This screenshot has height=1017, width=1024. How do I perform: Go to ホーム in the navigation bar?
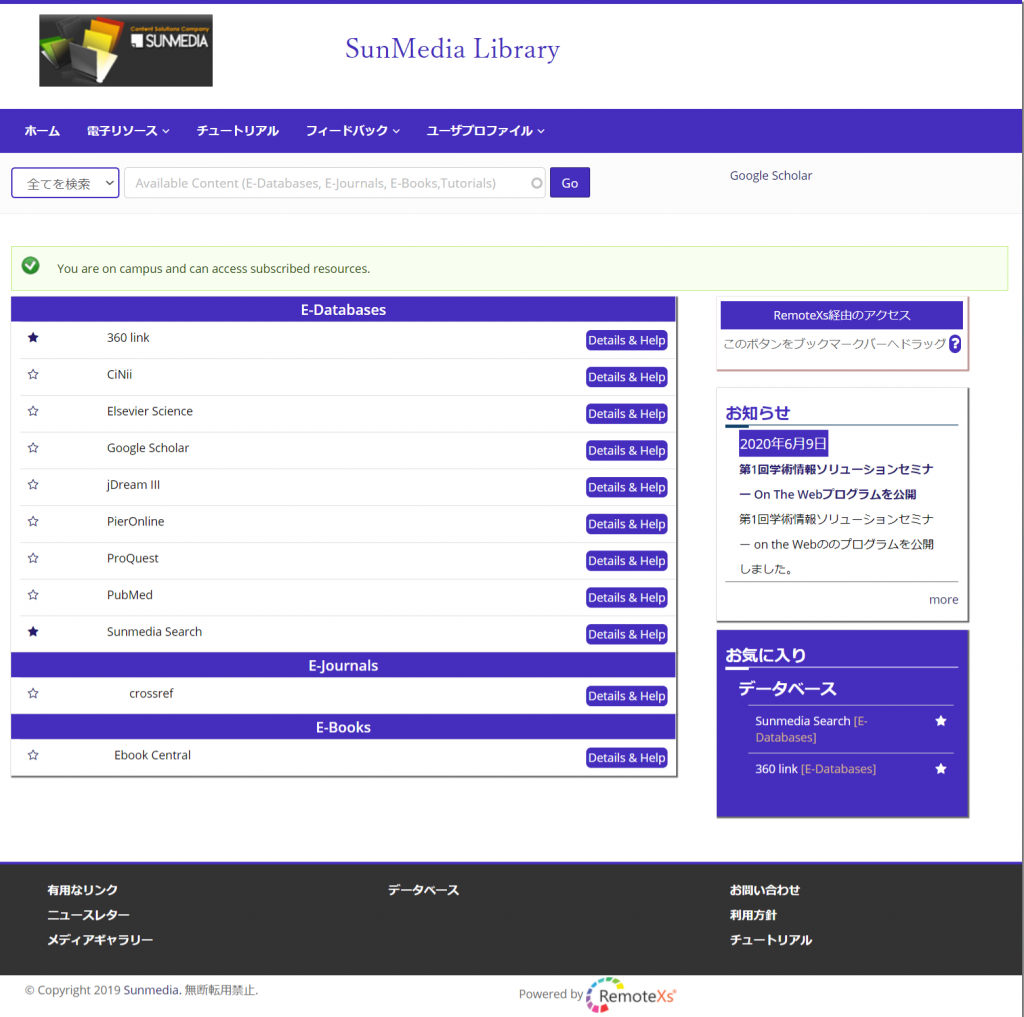click(x=42, y=131)
